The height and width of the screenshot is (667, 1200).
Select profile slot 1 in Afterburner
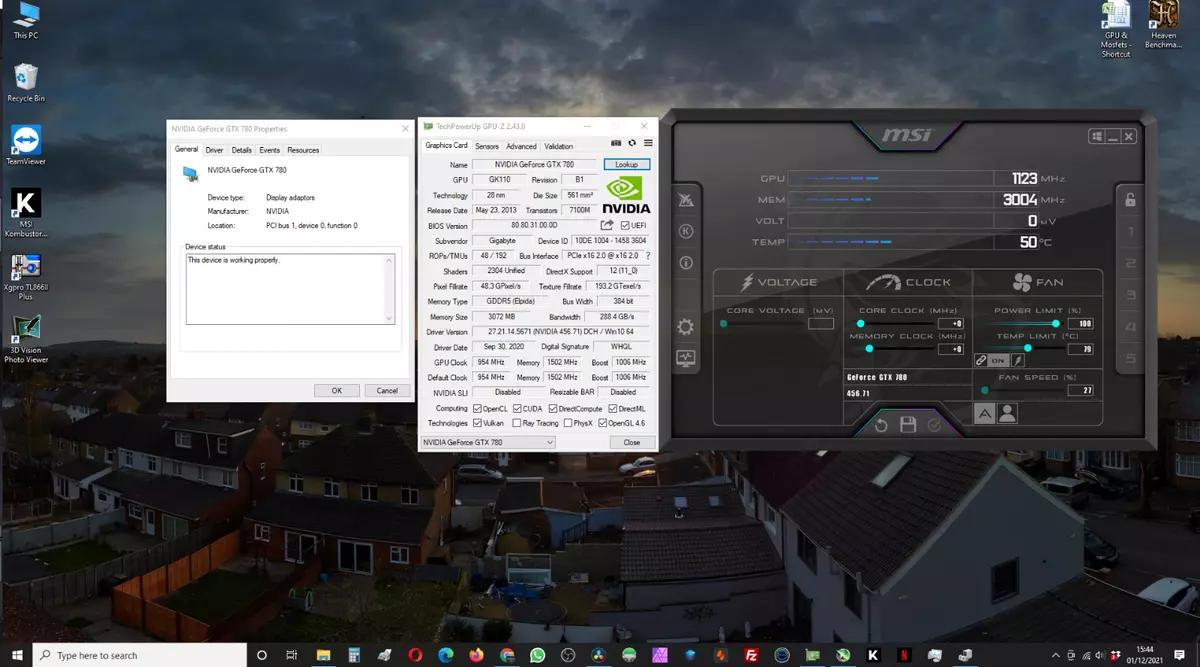(1130, 231)
